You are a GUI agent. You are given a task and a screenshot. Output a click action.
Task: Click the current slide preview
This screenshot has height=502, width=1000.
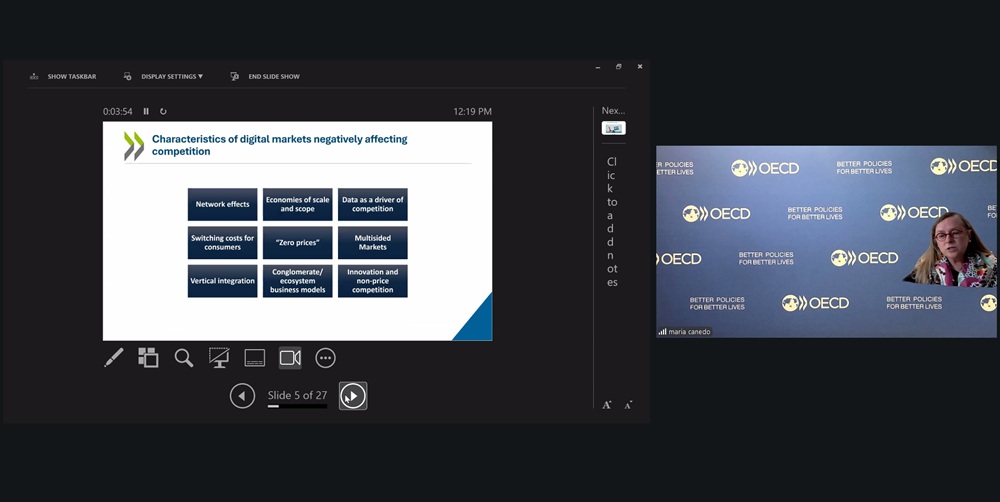click(x=297, y=231)
